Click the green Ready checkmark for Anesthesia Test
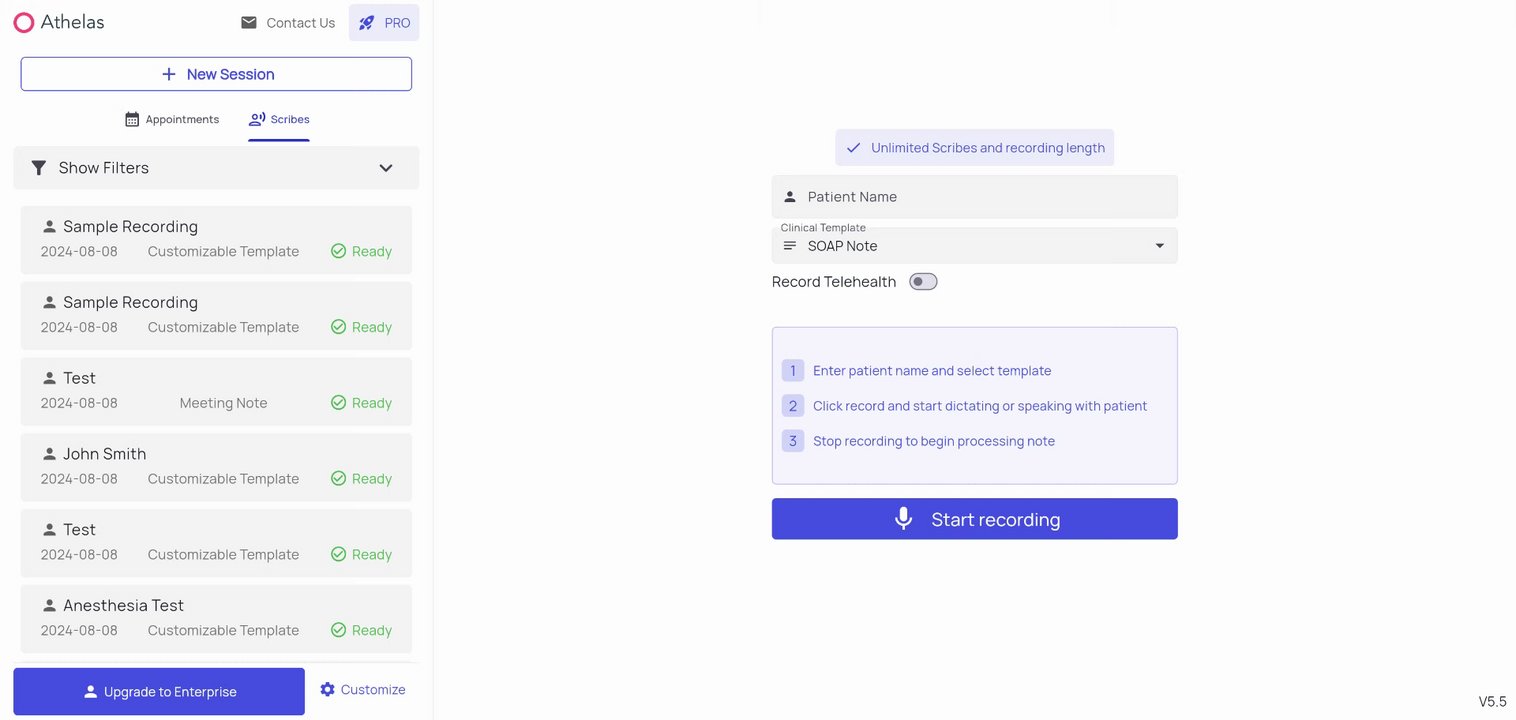1516x720 pixels. 339,630
